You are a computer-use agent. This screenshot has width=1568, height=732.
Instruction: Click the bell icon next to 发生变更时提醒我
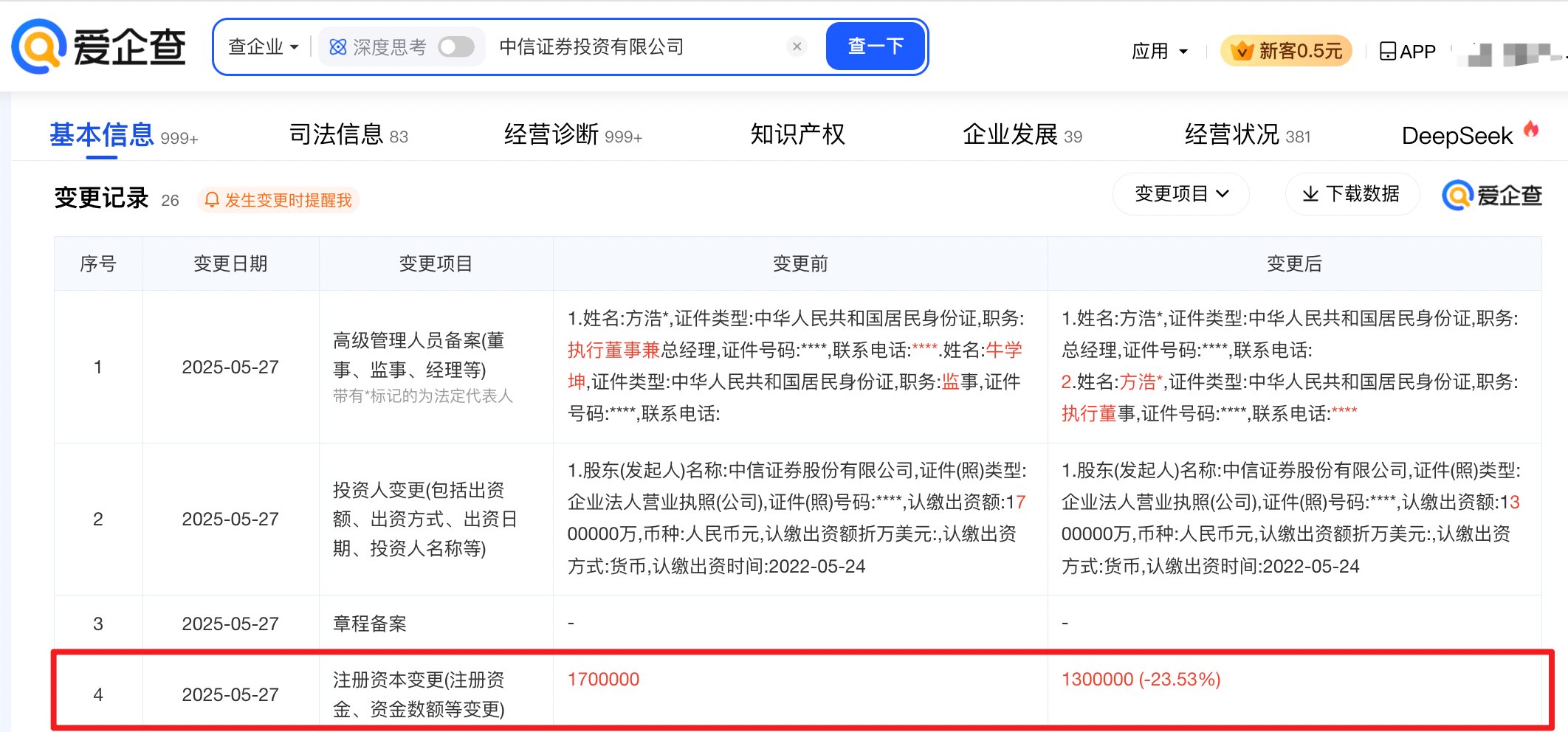pos(213,199)
